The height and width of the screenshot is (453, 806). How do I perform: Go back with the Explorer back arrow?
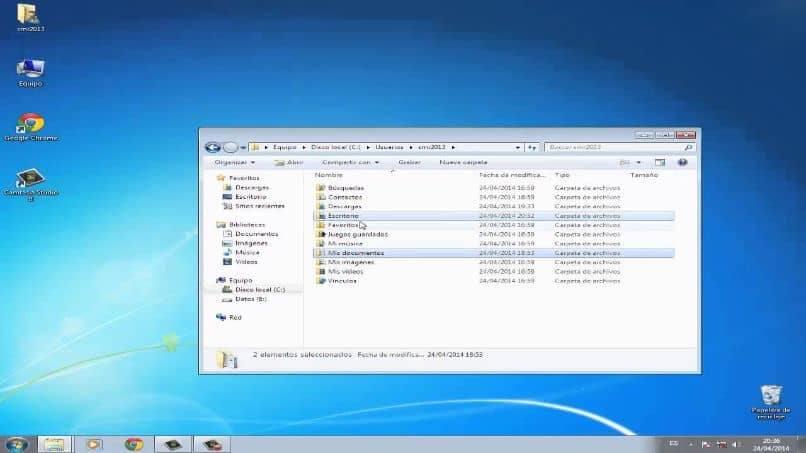[213, 148]
